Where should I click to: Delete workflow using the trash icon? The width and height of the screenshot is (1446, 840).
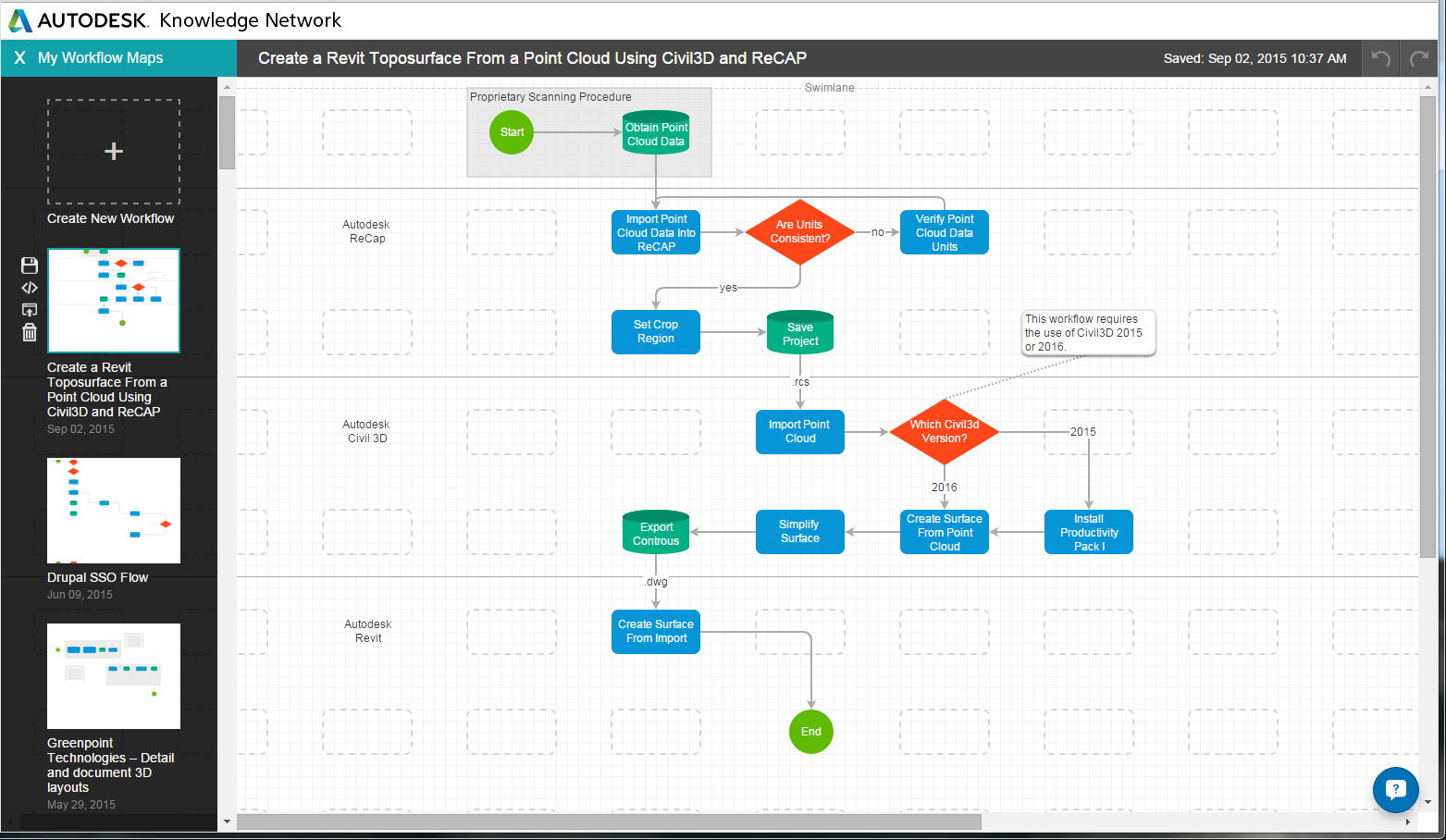pyautogui.click(x=30, y=332)
